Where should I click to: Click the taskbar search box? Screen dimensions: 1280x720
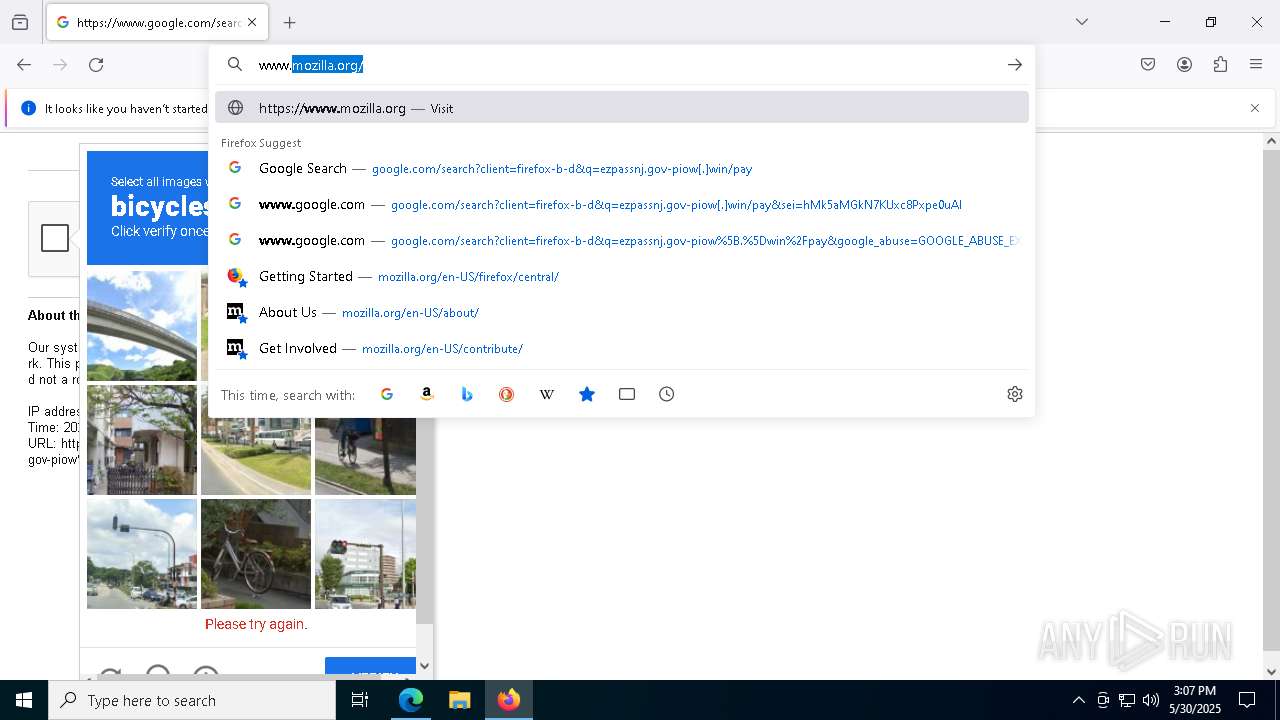[x=192, y=700]
